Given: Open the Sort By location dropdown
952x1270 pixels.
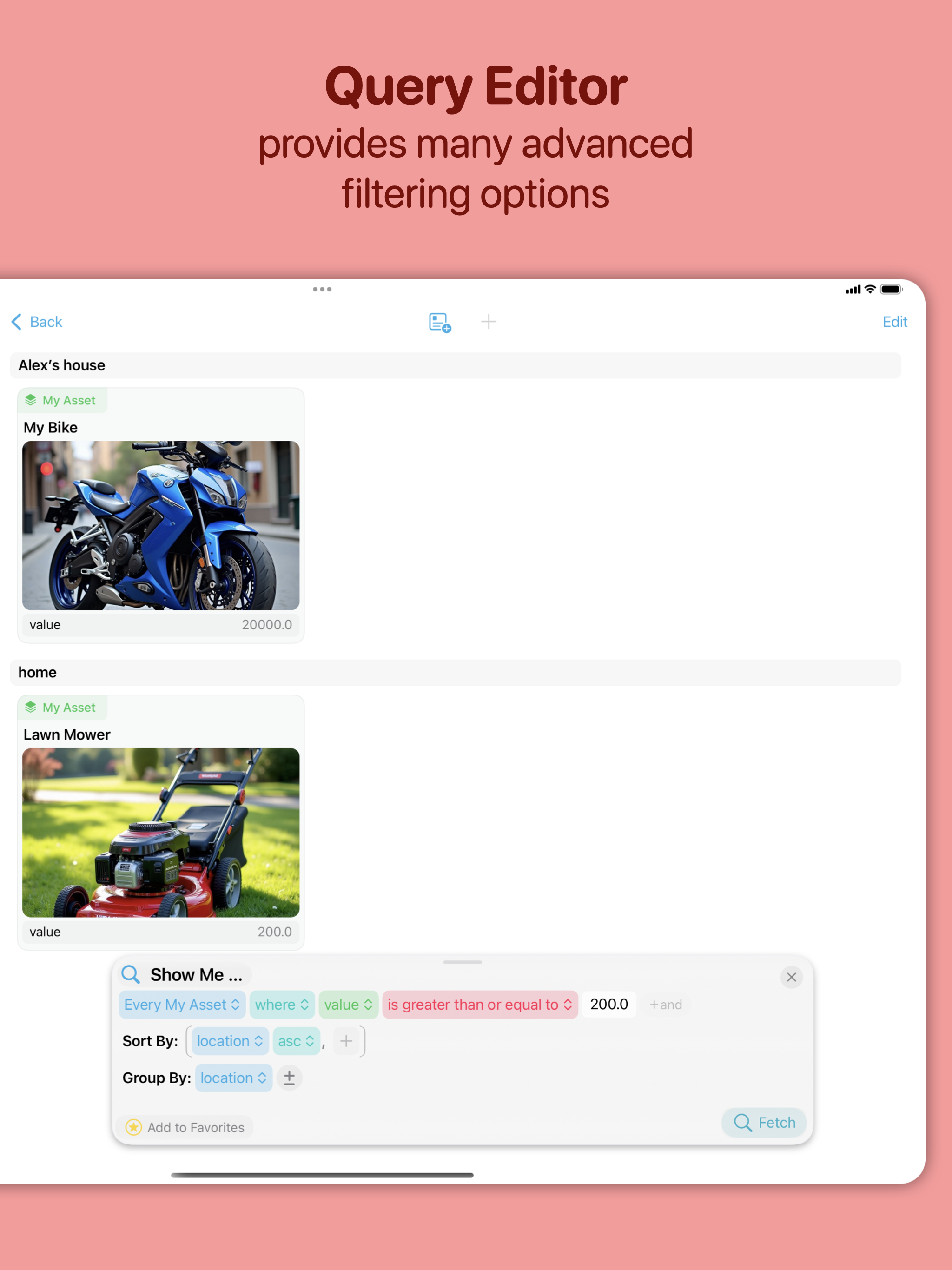Looking at the screenshot, I should (230, 1041).
